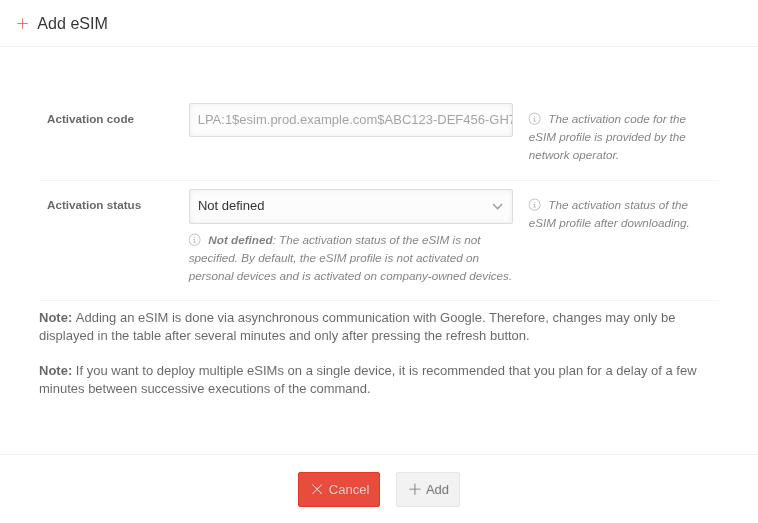
Task: Click the info icon before Not defined description
Action: [194, 240]
